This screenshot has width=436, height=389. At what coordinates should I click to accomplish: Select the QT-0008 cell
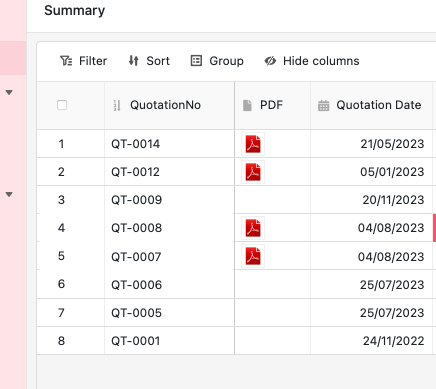[169, 228]
